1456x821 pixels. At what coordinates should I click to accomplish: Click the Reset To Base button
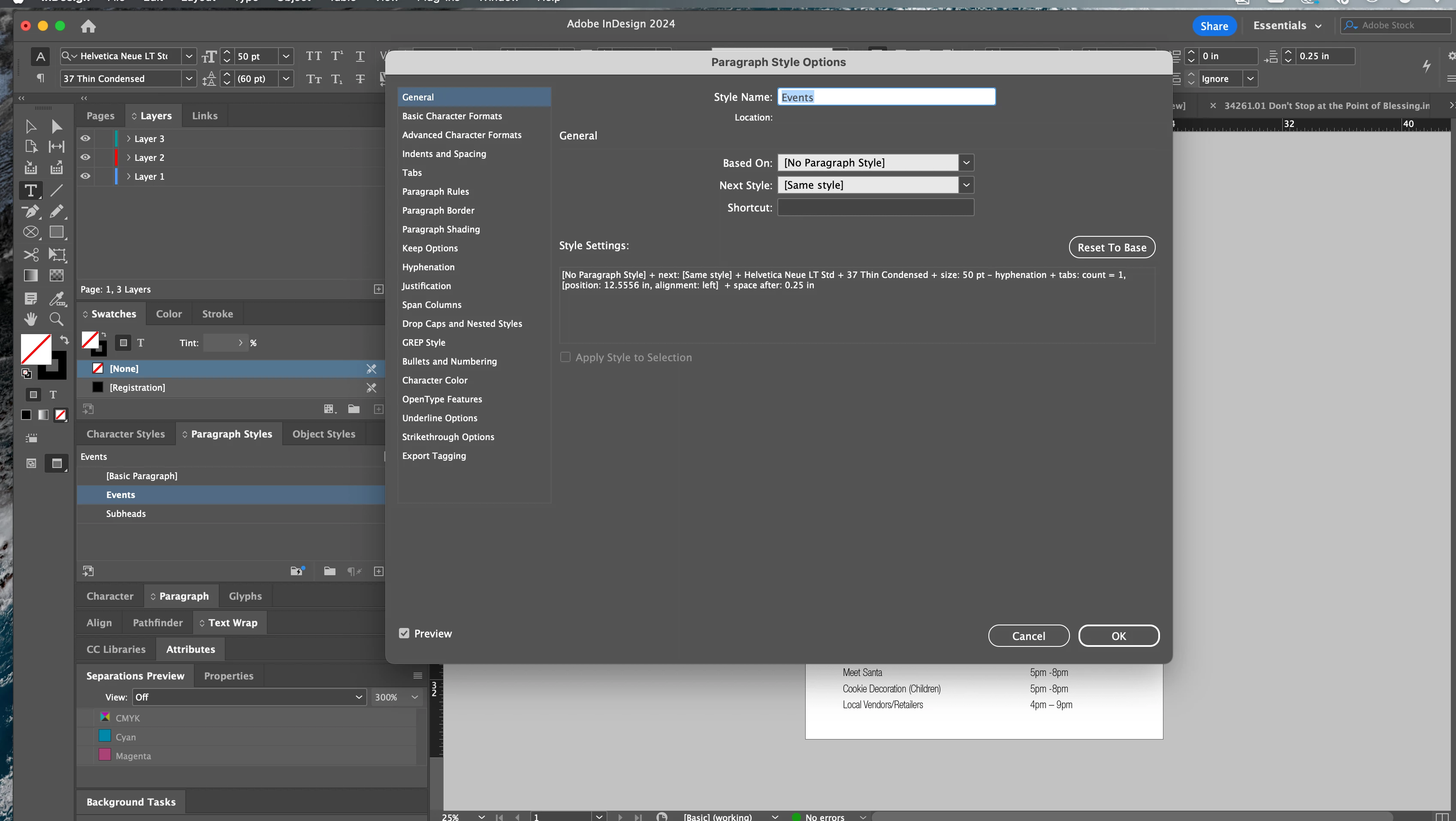tap(1111, 248)
